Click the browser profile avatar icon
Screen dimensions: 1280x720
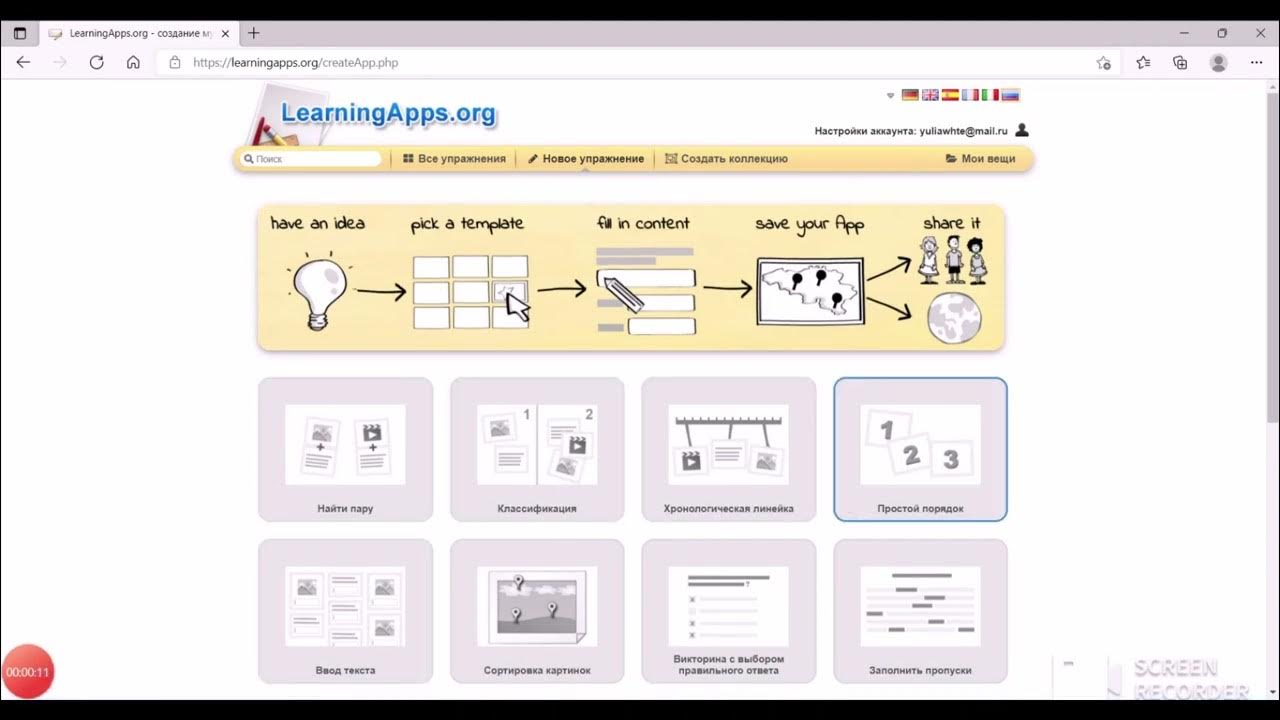(x=1218, y=62)
